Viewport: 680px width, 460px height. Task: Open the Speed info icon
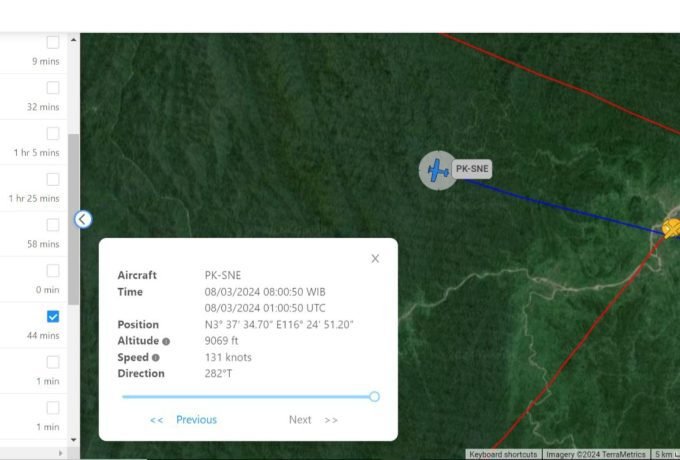(x=156, y=358)
